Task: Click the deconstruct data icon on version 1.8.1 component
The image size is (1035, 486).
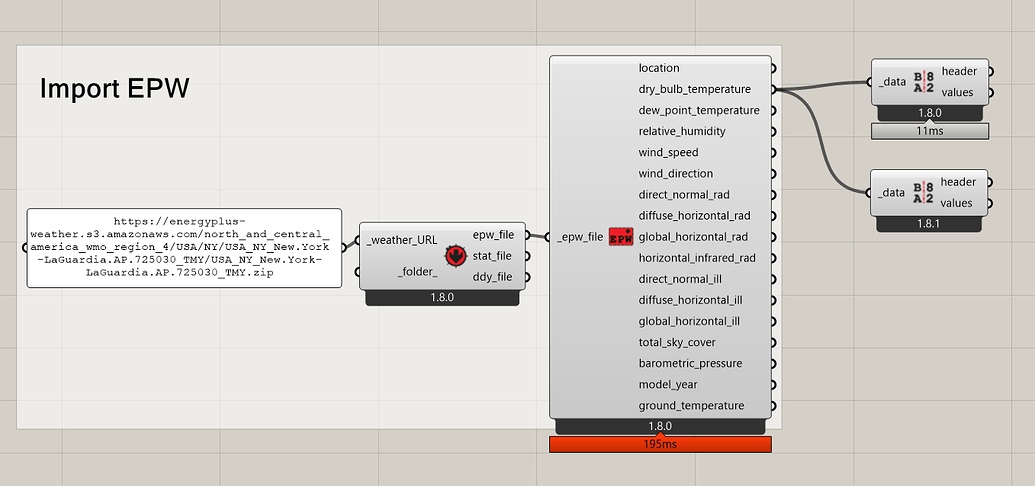Action: pyautogui.click(x=923, y=193)
